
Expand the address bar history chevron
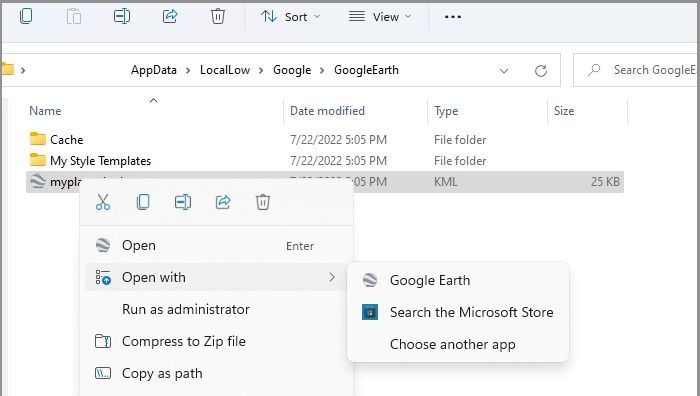tap(504, 71)
